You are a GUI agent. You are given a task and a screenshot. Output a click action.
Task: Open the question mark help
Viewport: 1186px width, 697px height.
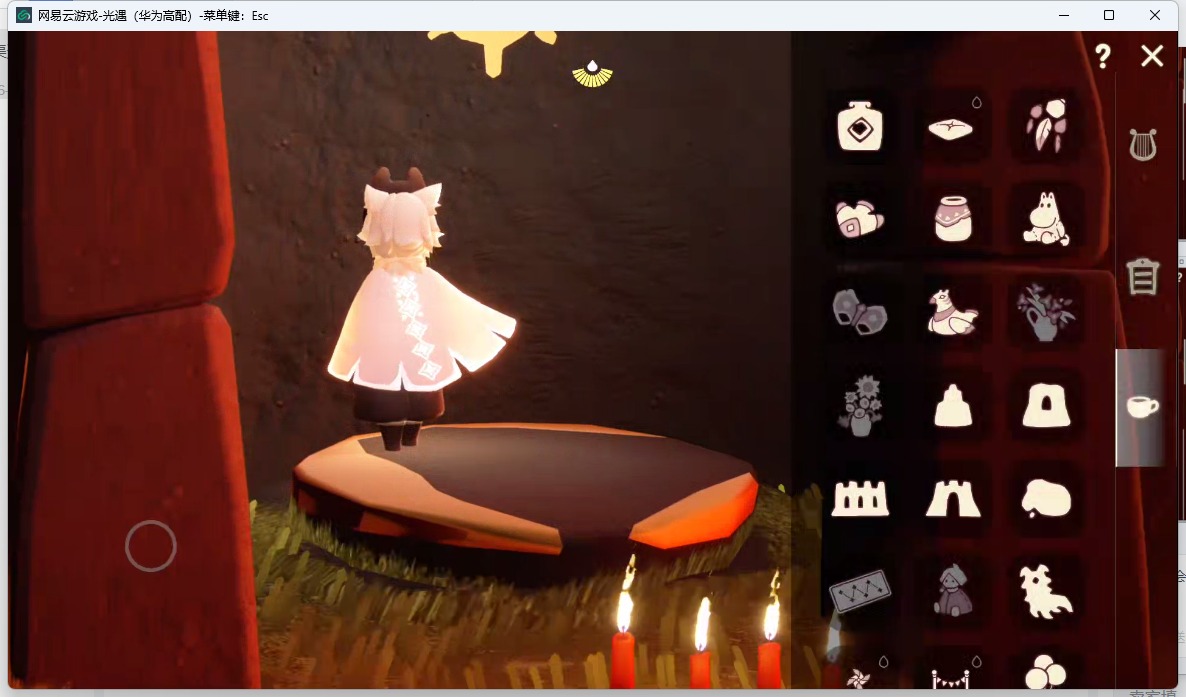coord(1103,56)
